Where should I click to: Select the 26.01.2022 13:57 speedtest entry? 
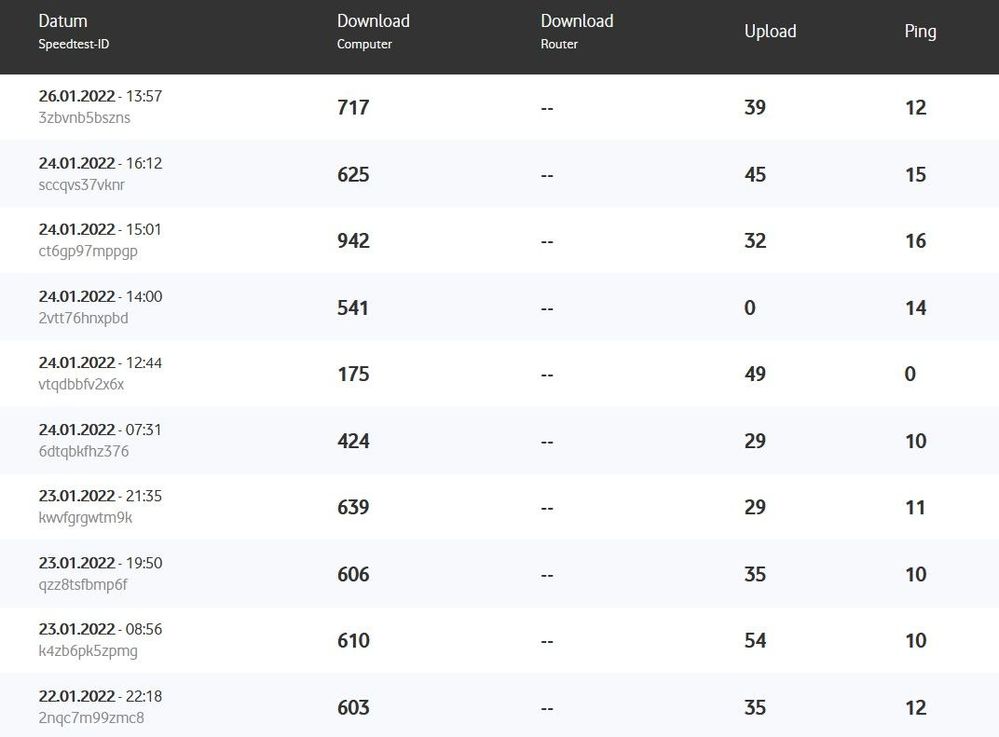(x=100, y=96)
